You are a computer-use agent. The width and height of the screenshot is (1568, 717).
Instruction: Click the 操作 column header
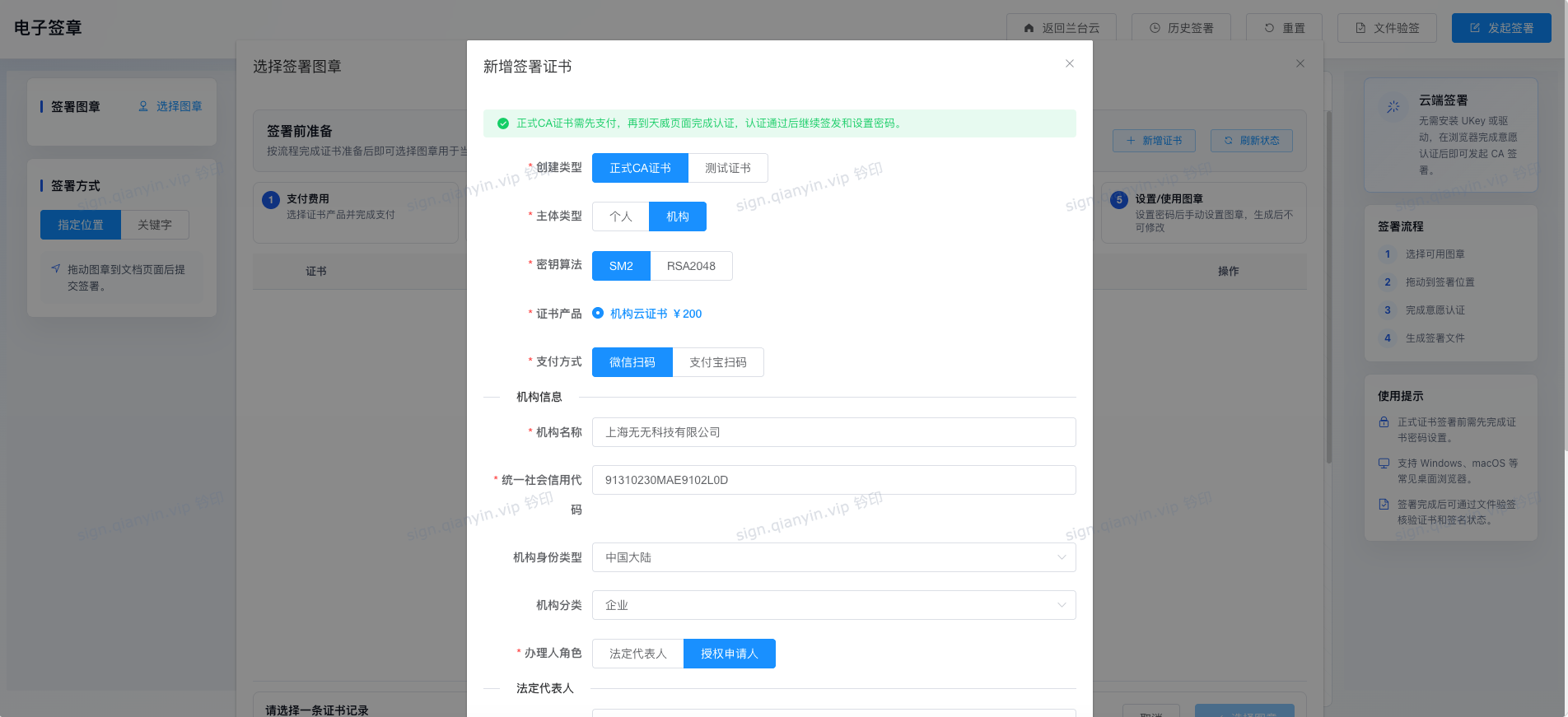coord(1229,272)
